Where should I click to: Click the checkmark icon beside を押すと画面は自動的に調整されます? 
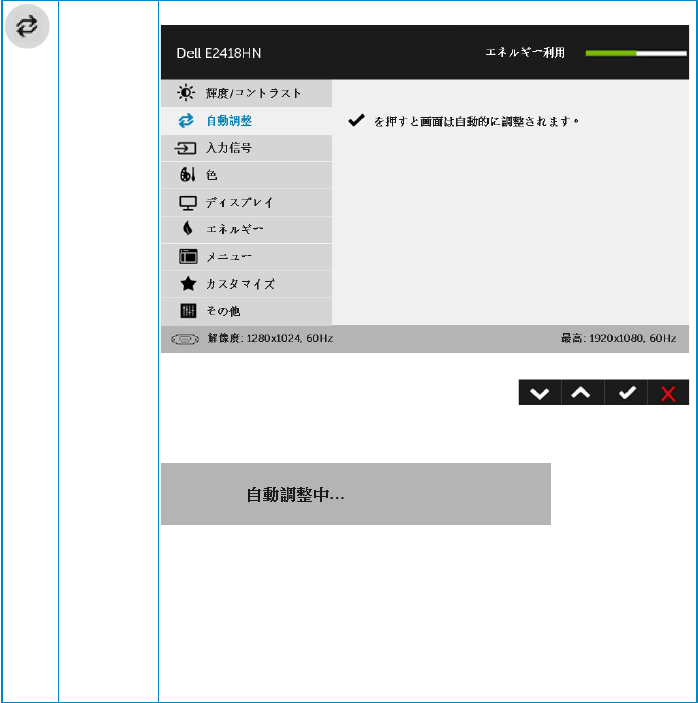tap(356, 120)
